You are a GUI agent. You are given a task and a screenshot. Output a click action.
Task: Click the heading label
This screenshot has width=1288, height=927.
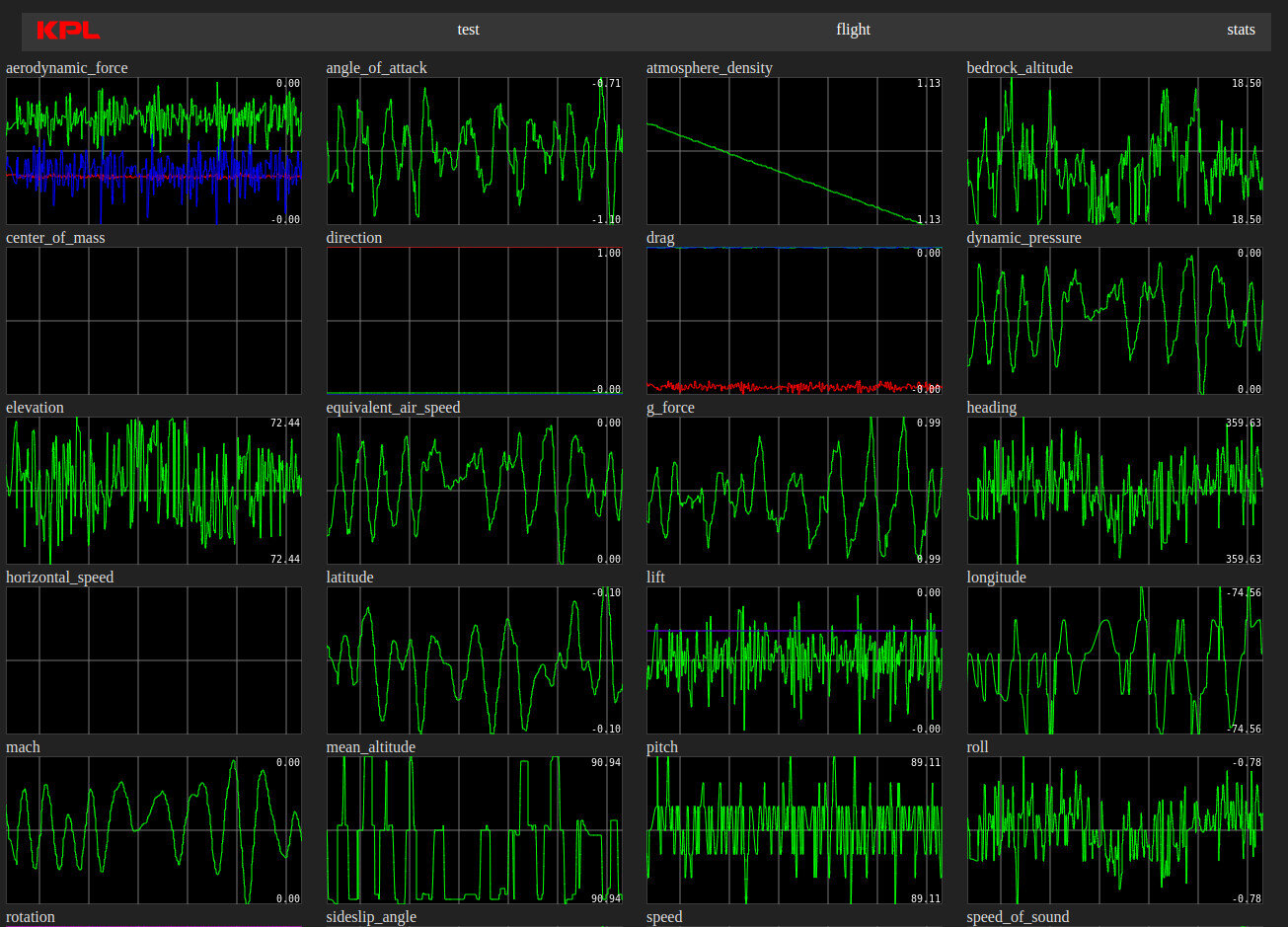992,408
